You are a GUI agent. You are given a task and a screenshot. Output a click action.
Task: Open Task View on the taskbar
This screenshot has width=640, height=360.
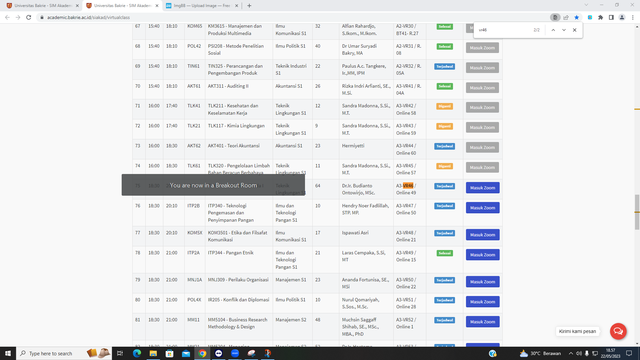[x=120, y=353]
